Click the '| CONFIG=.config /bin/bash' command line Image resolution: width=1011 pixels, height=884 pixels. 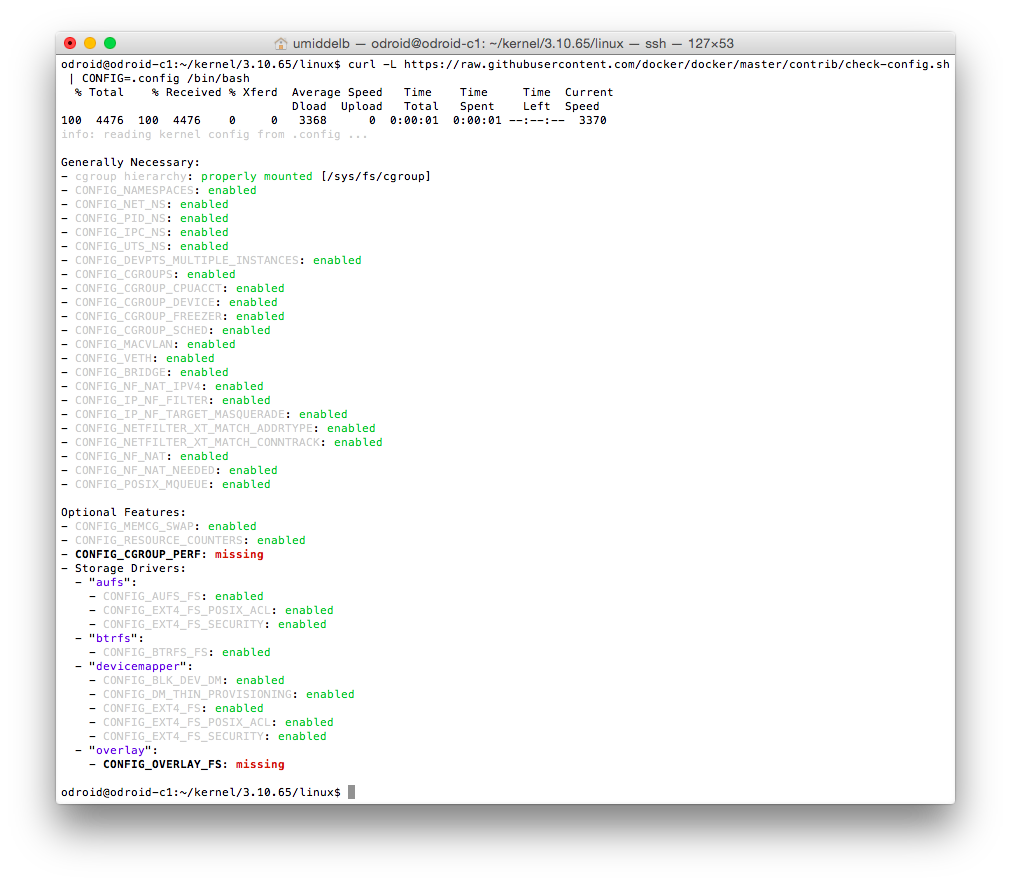click(159, 79)
